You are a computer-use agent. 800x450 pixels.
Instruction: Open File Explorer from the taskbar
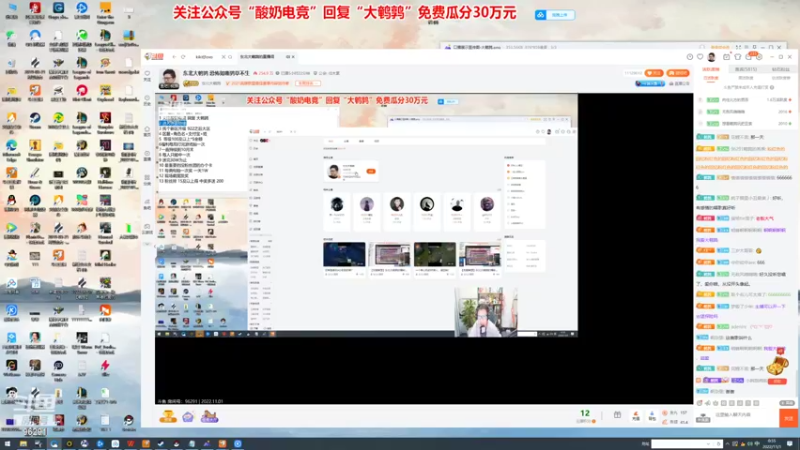23,444
